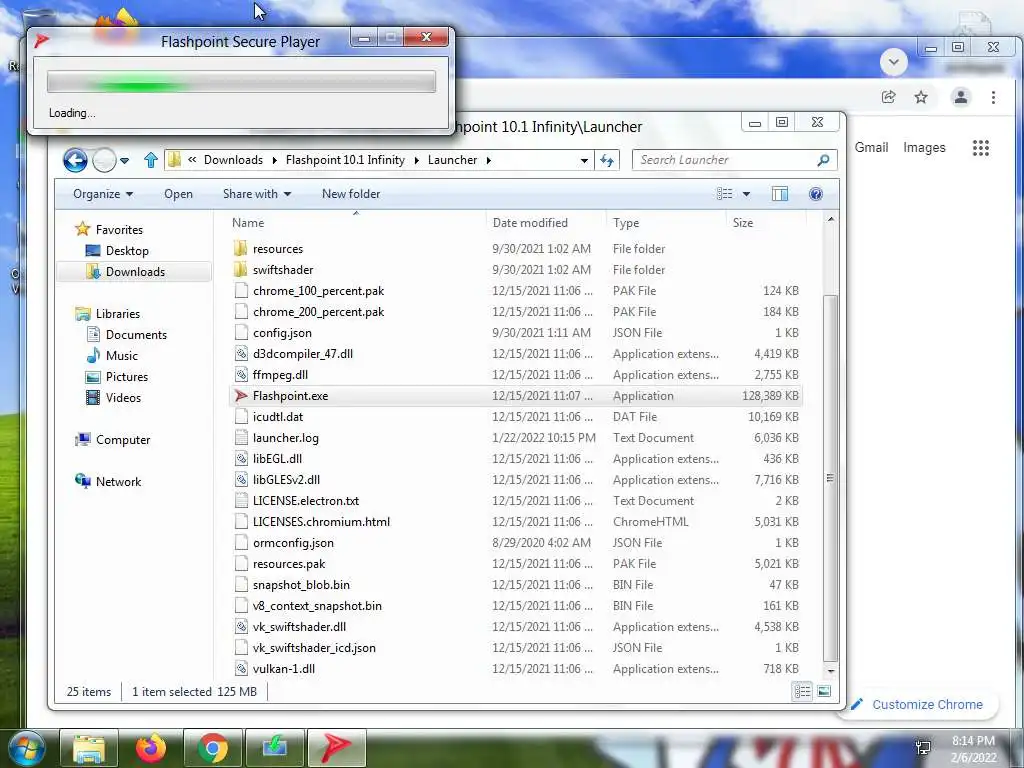
Task: Click the Up one level arrow
Action: pos(151,160)
